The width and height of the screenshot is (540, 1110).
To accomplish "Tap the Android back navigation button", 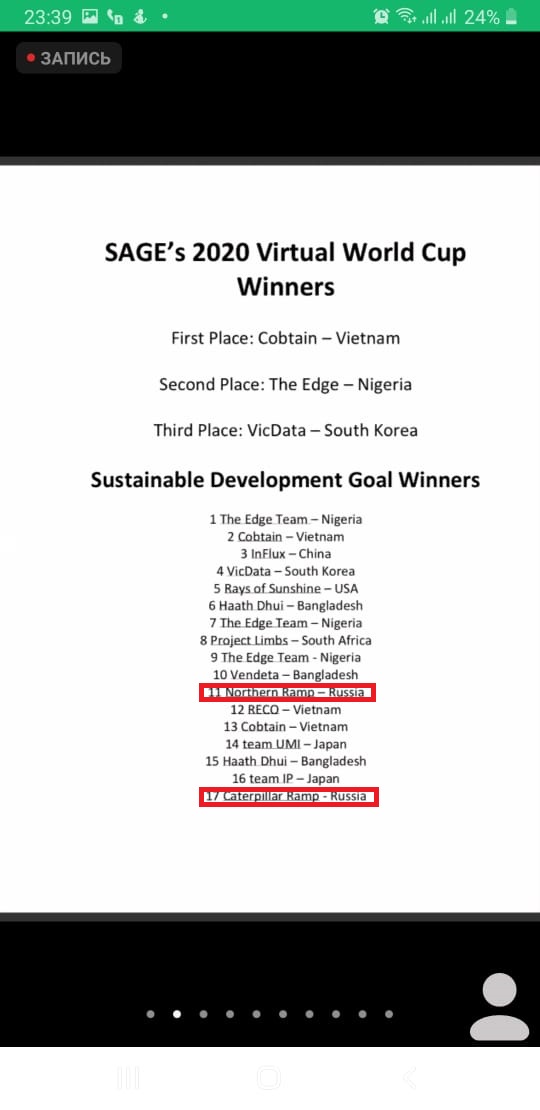I will [x=409, y=1078].
